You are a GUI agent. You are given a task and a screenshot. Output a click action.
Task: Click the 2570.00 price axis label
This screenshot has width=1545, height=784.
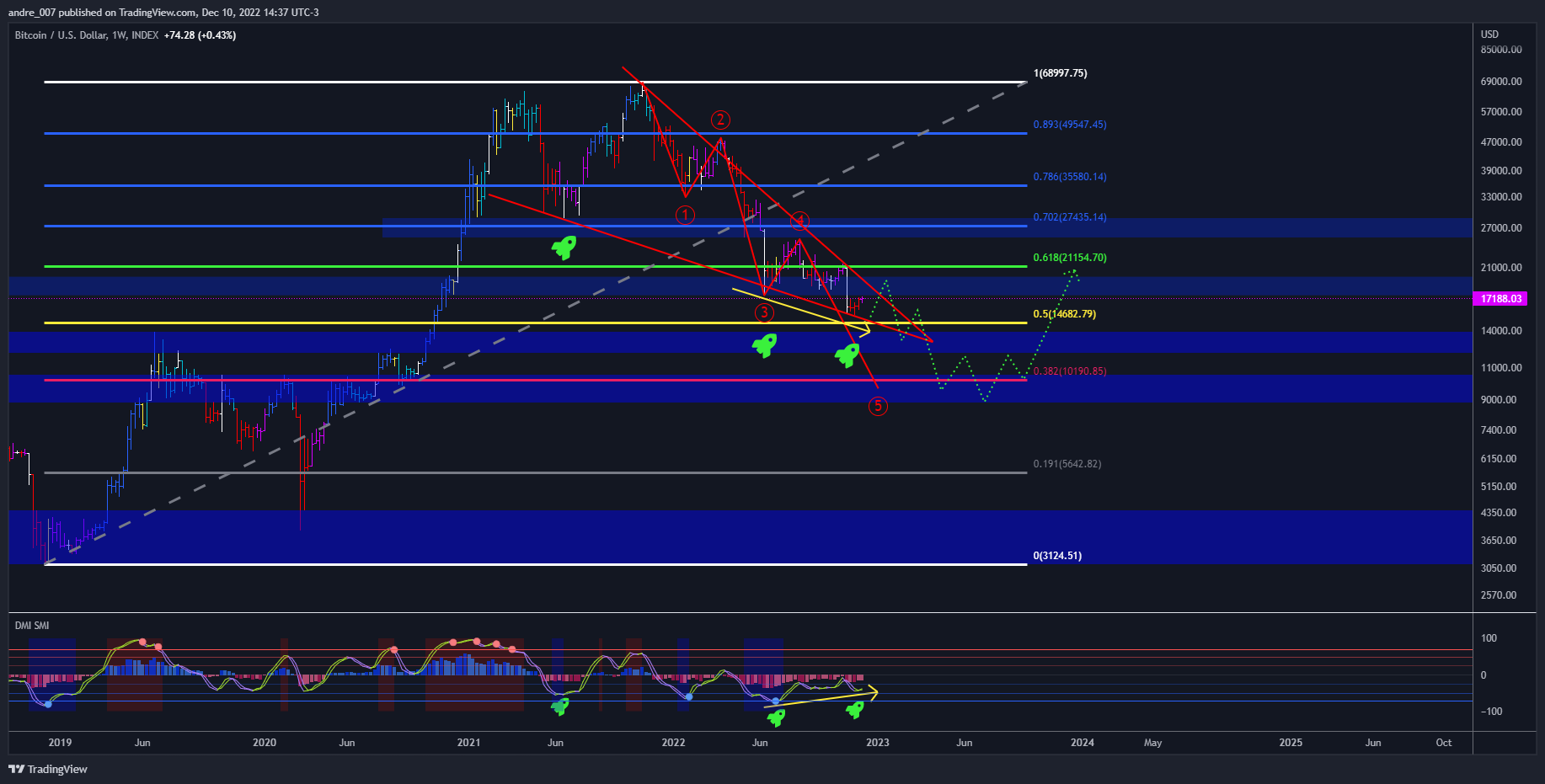pyautogui.click(x=1500, y=595)
